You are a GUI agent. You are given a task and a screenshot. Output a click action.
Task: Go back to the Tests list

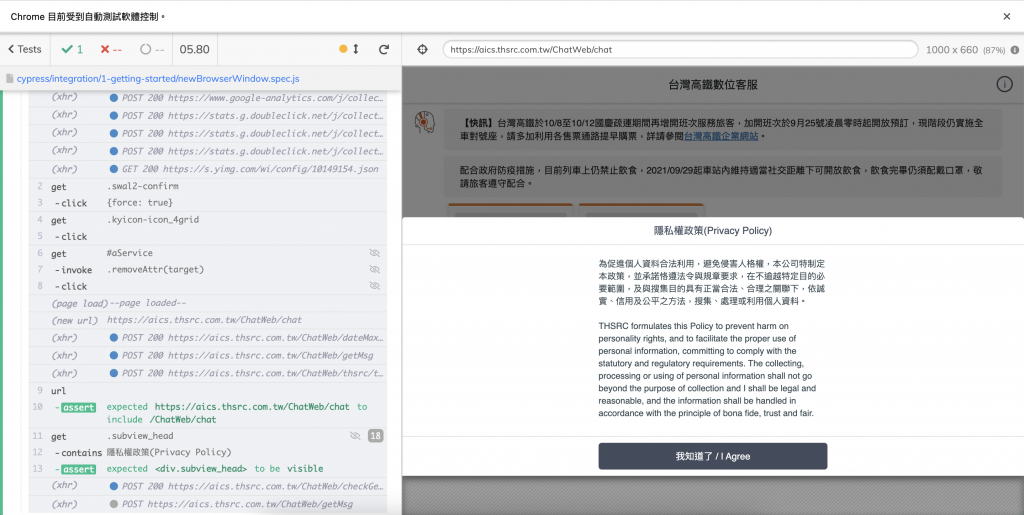coord(25,50)
